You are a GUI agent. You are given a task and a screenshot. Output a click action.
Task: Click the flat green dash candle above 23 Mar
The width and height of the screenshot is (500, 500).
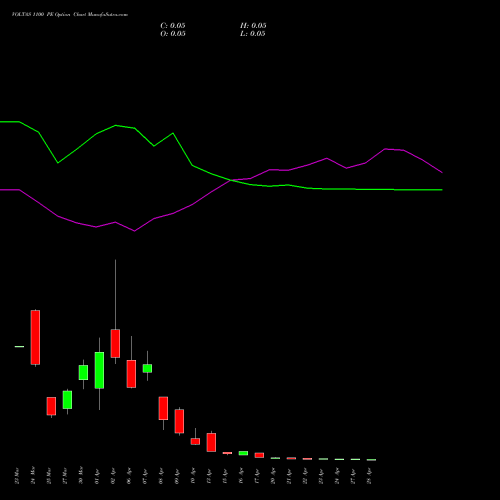[19, 347]
